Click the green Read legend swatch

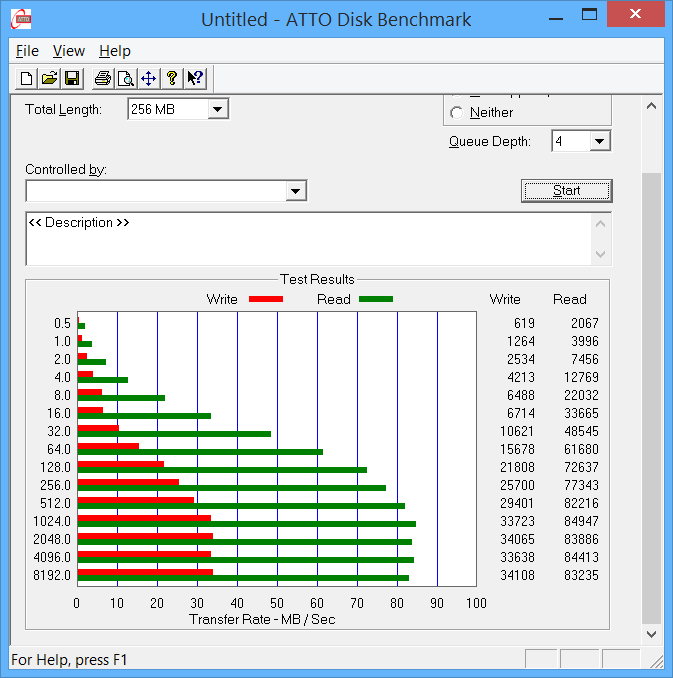tap(376, 299)
